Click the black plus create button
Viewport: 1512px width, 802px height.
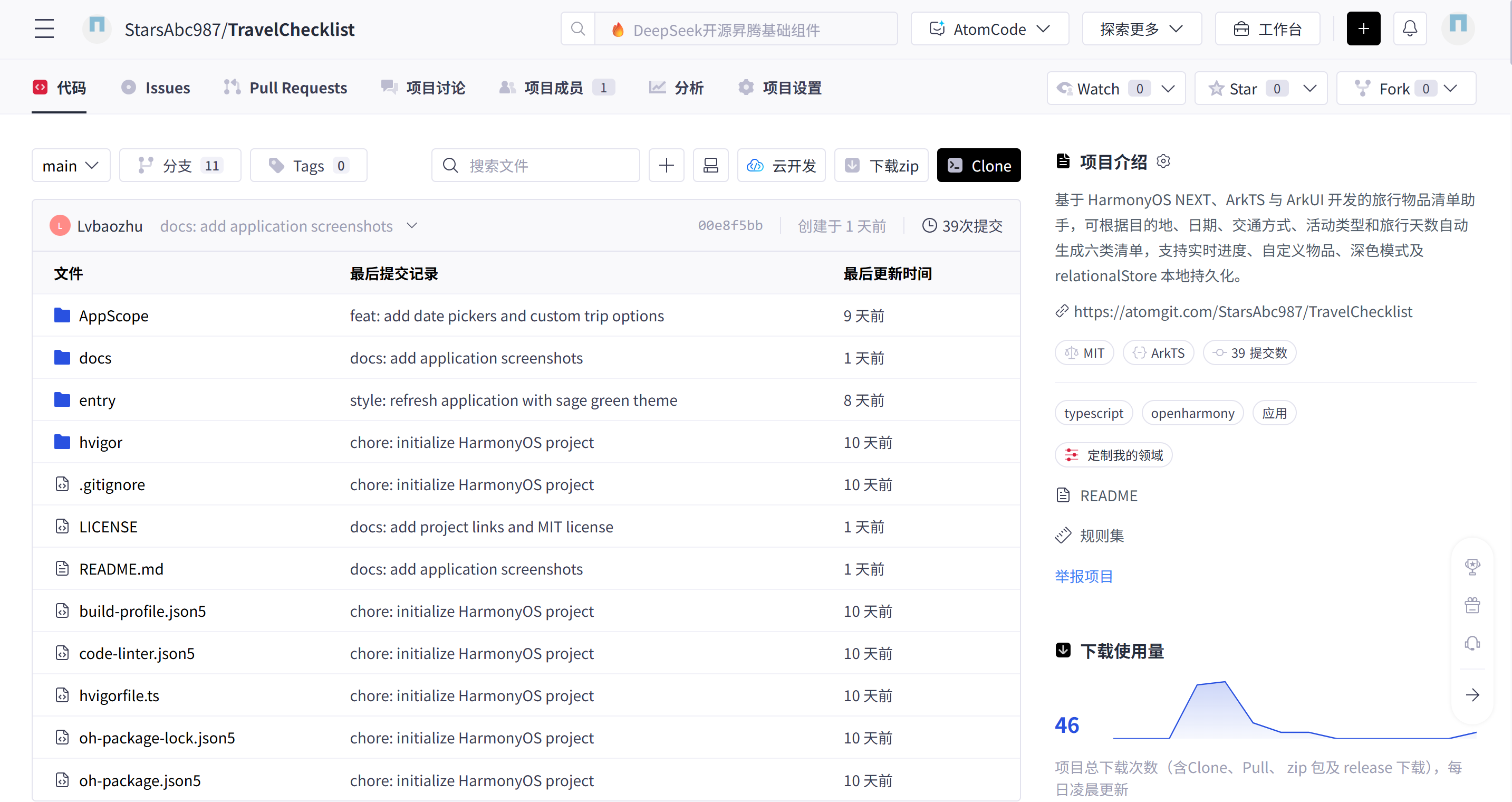coord(1363,29)
